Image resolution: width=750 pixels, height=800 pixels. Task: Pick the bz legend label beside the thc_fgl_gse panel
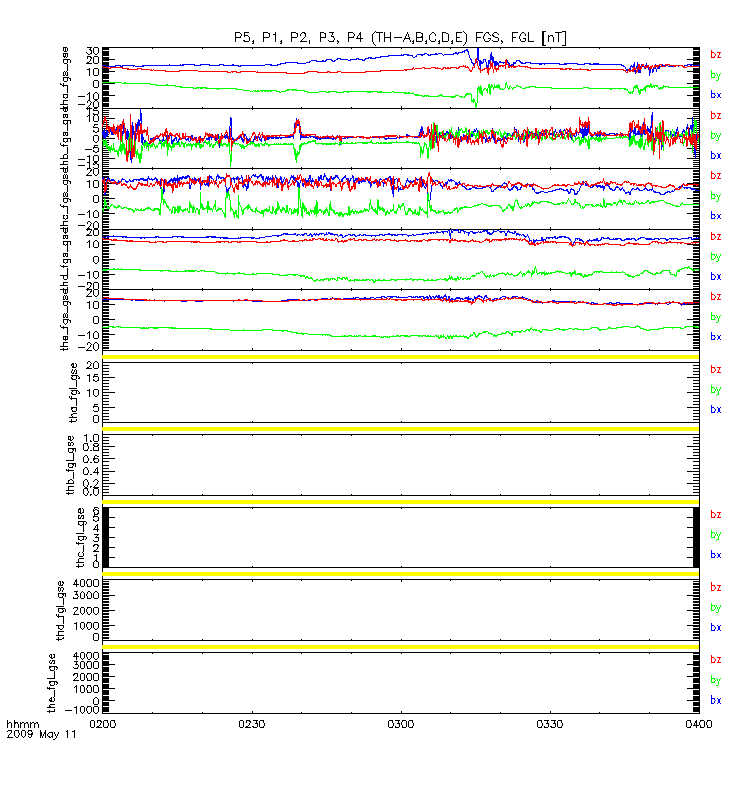(716, 514)
